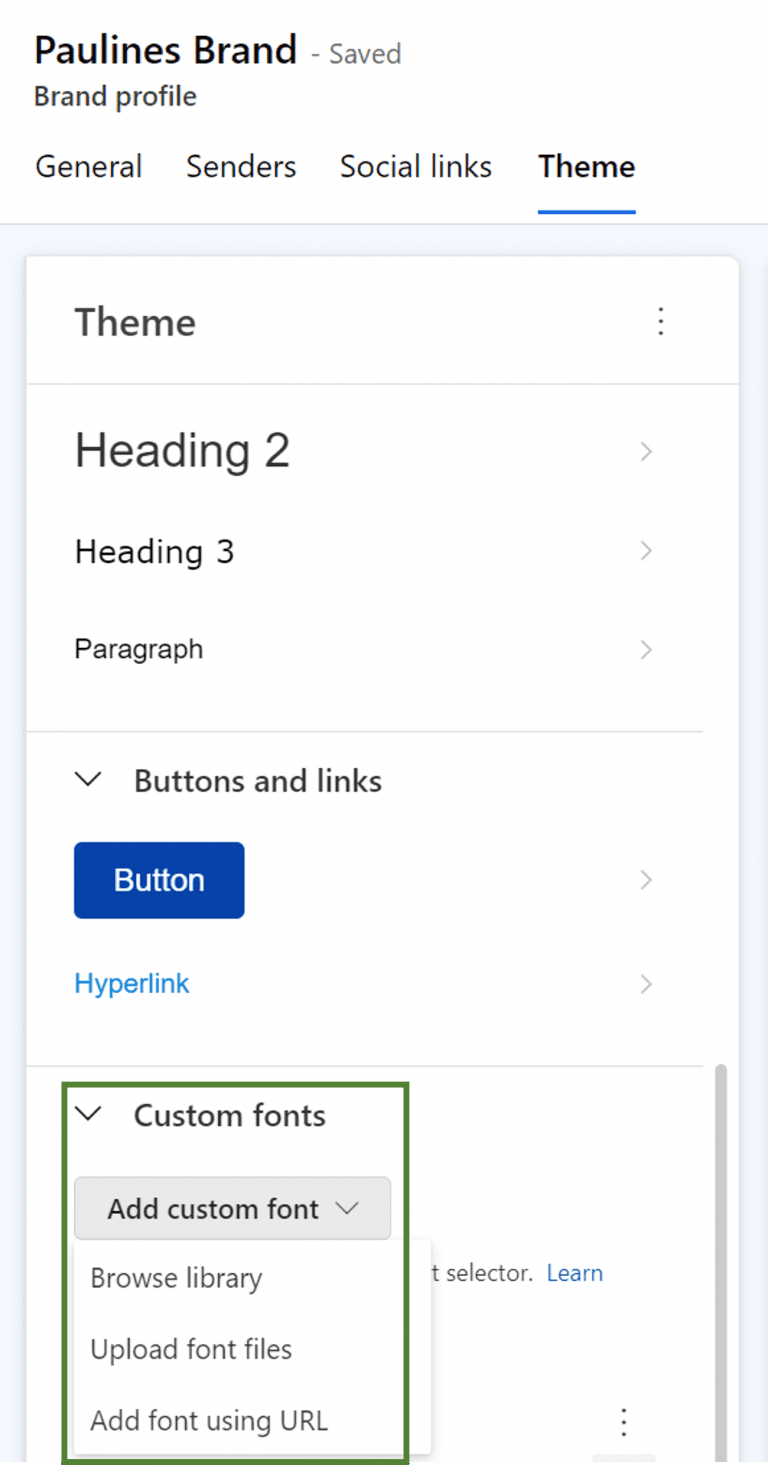Collapse the Custom fonts section
The image size is (768, 1465).
[88, 1114]
